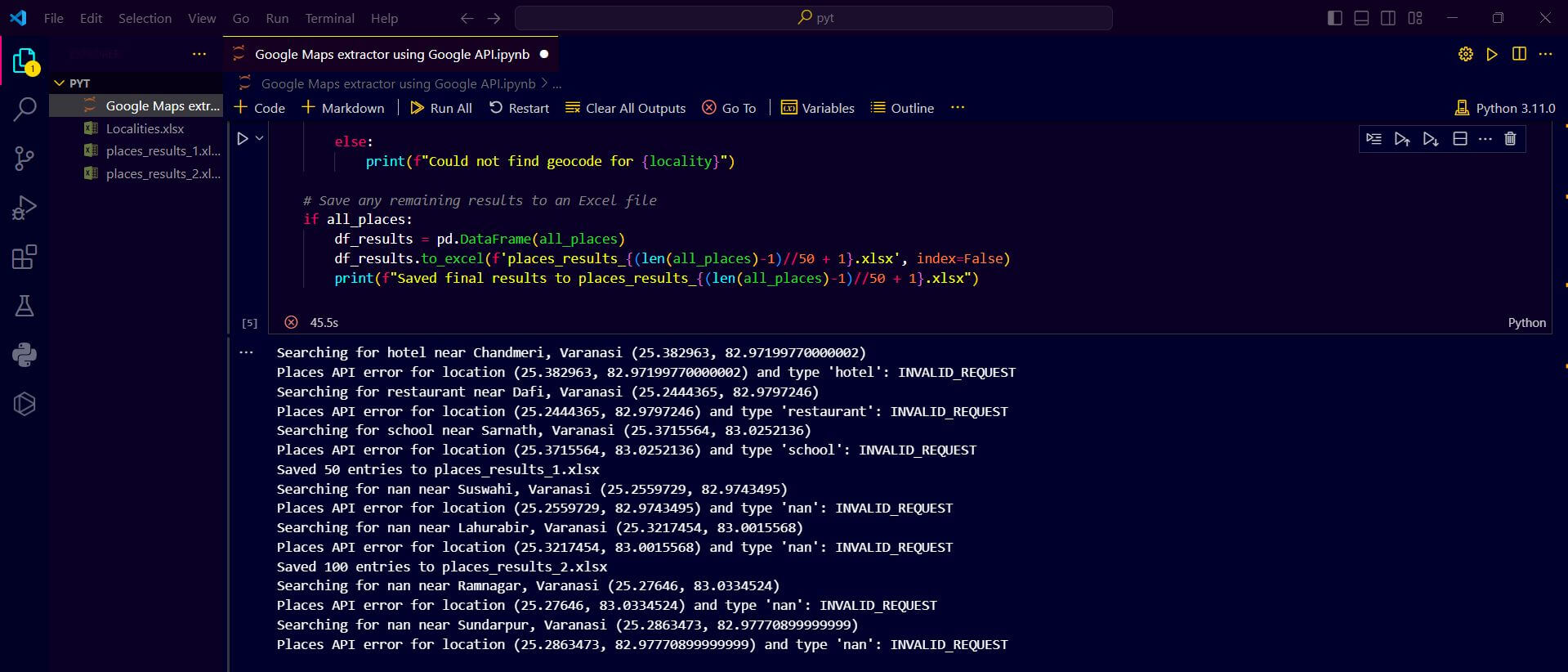Click unsaved dot on notebook tab

(544, 54)
